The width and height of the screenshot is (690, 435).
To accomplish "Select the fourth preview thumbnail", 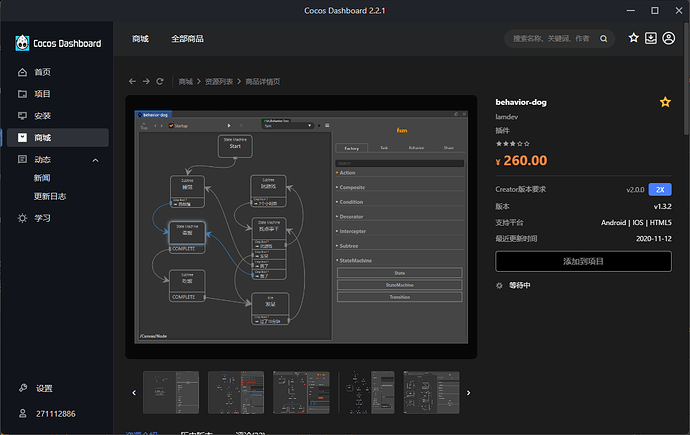I will [x=366, y=392].
